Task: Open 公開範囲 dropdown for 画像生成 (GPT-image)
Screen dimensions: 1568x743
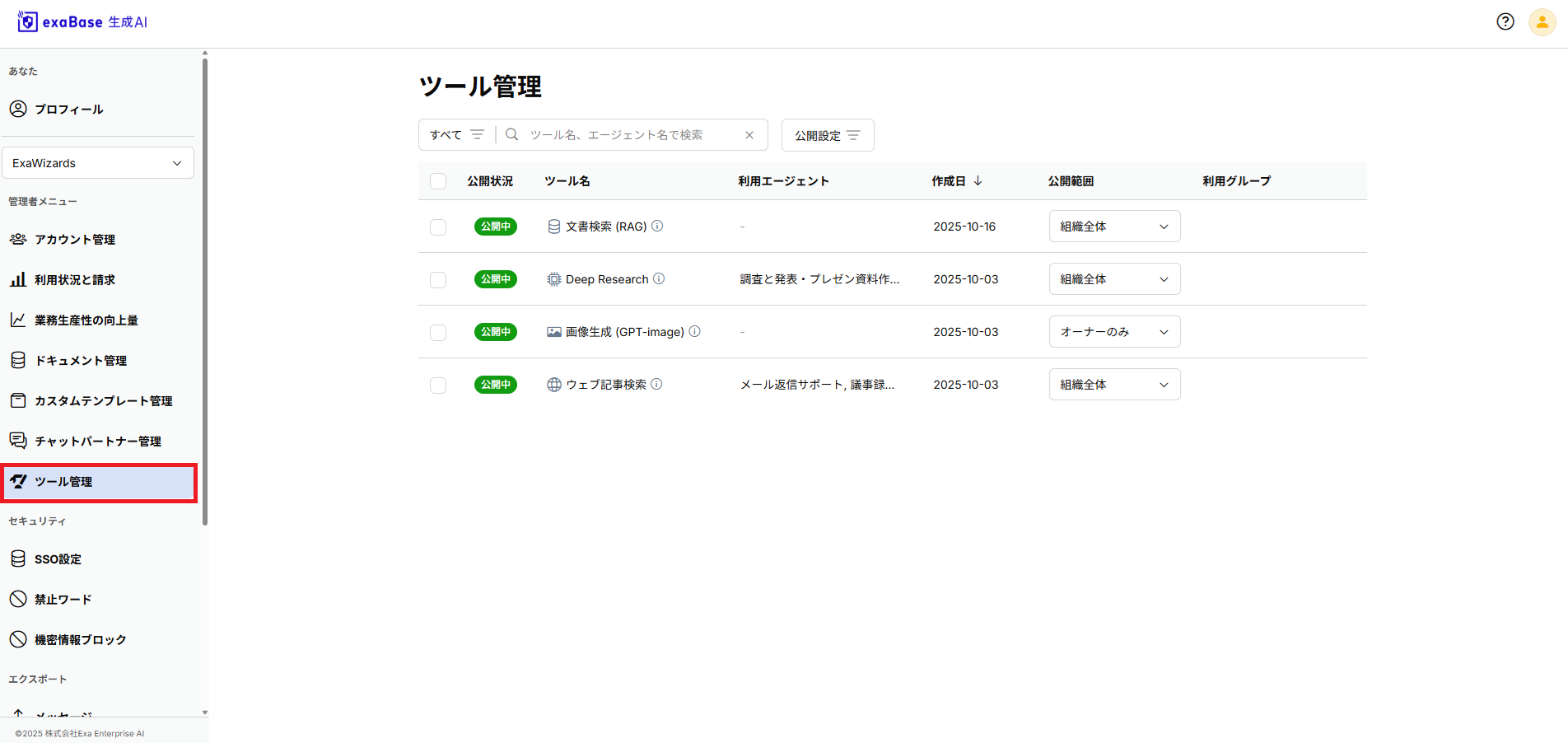Action: point(1114,332)
